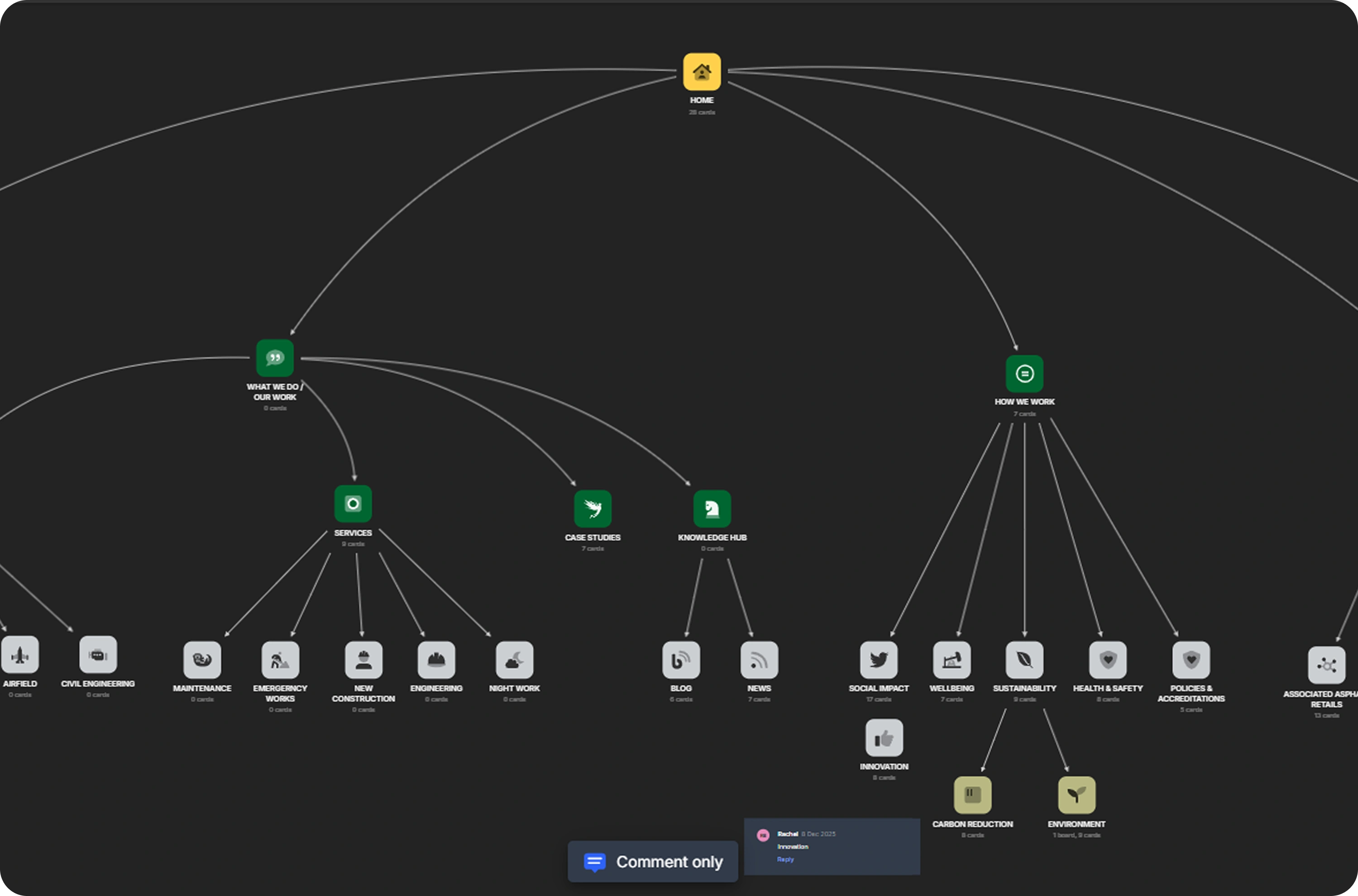
Task: Select the Blog node icon
Action: point(681,660)
